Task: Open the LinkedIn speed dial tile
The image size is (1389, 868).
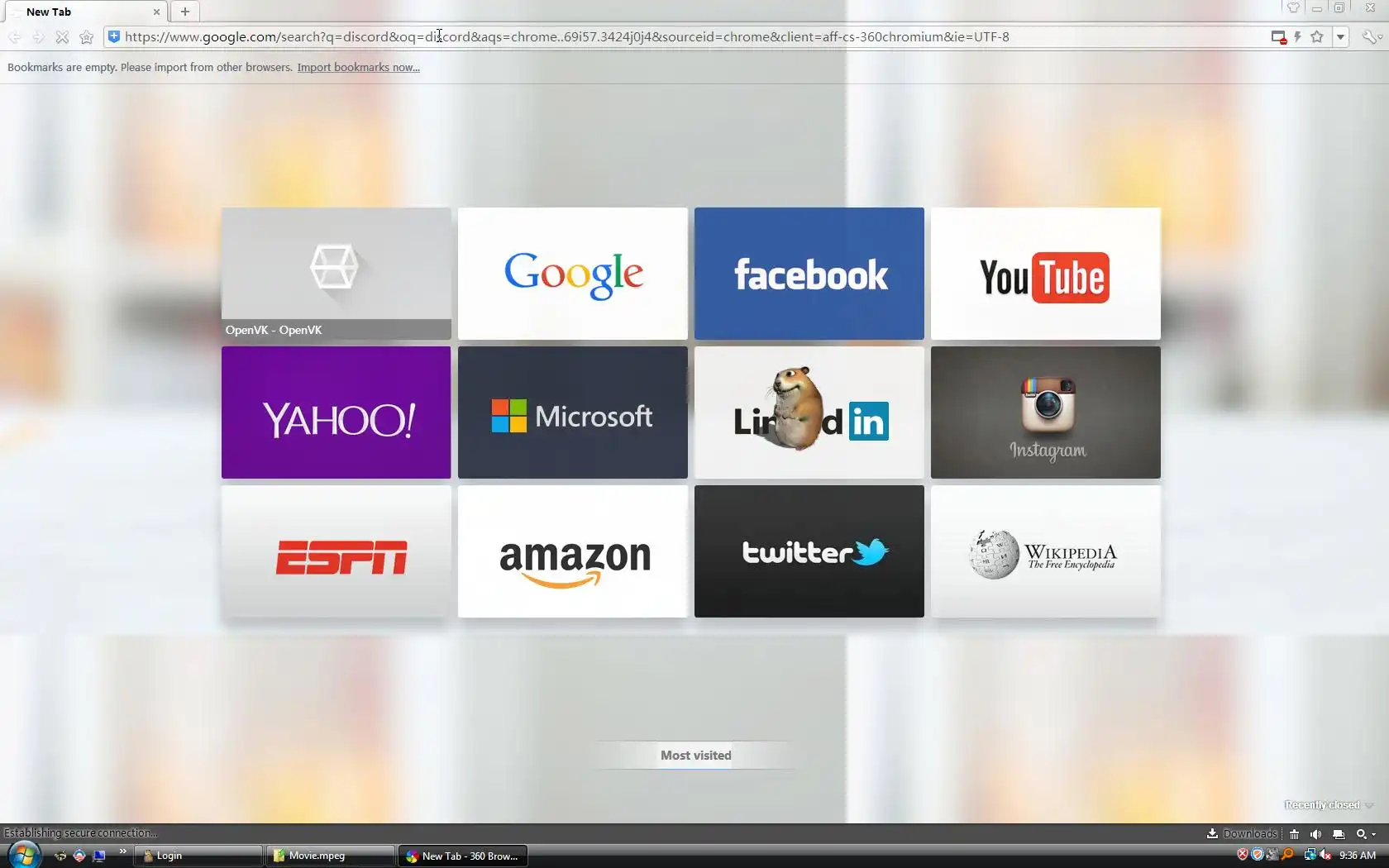Action: coord(809,413)
